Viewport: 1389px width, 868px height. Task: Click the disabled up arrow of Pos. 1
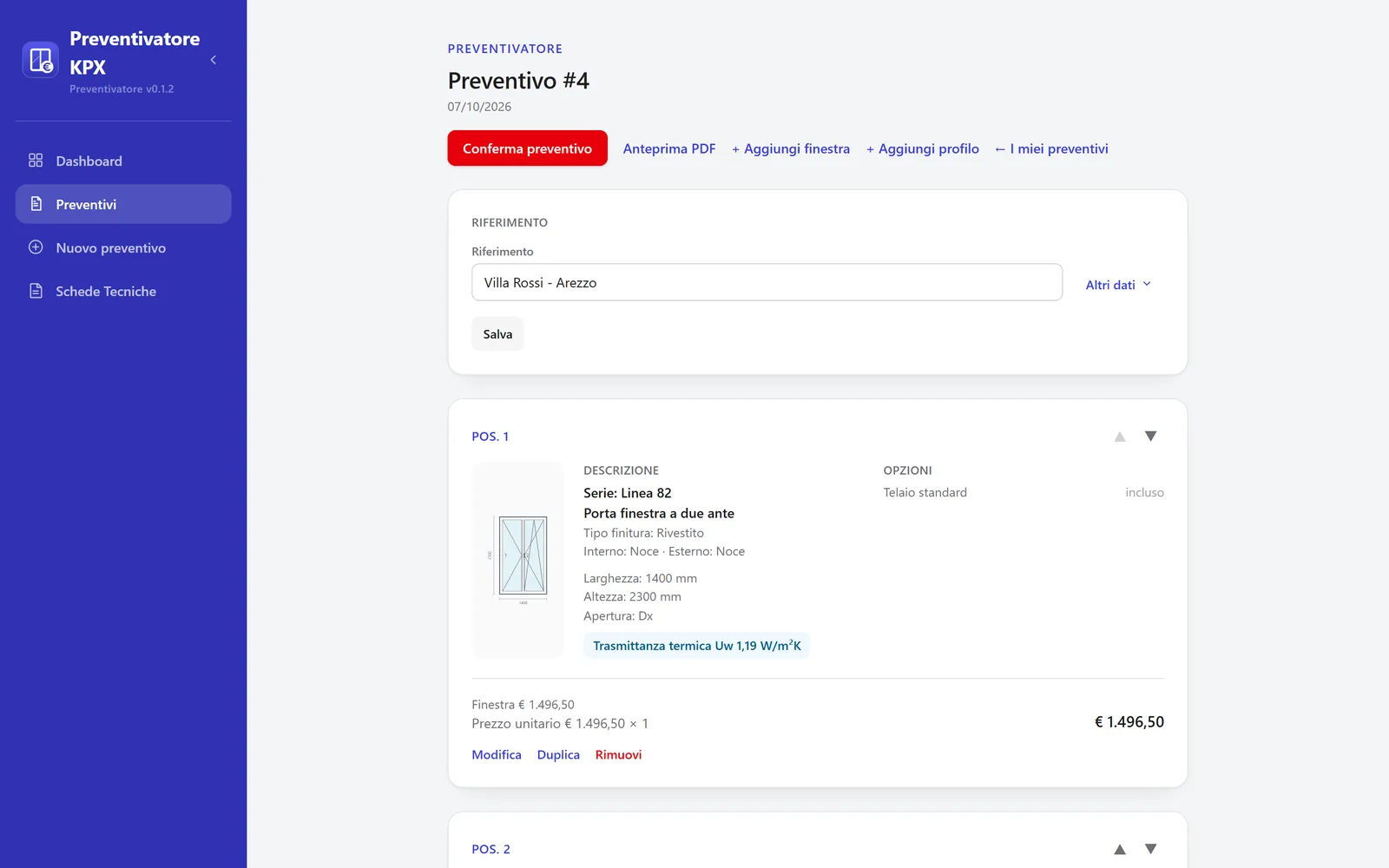point(1120,436)
